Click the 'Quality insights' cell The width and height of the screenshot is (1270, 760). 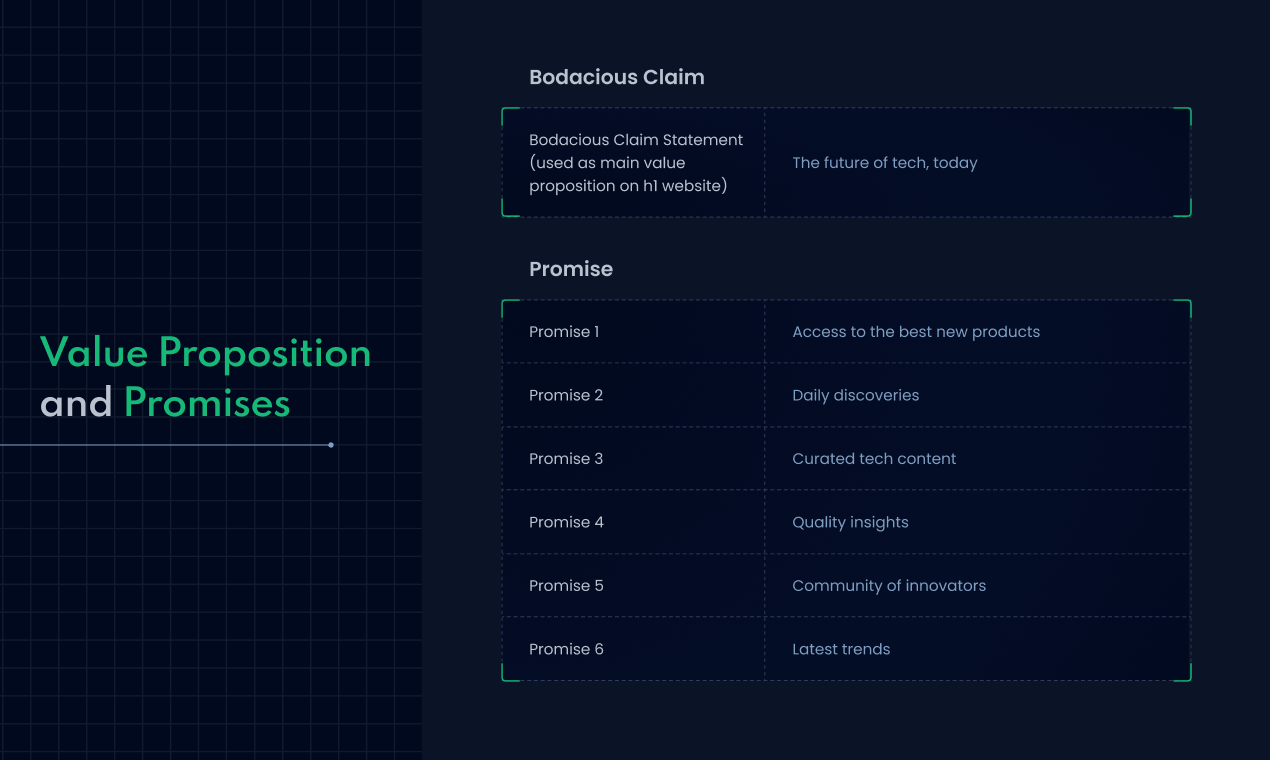(978, 522)
